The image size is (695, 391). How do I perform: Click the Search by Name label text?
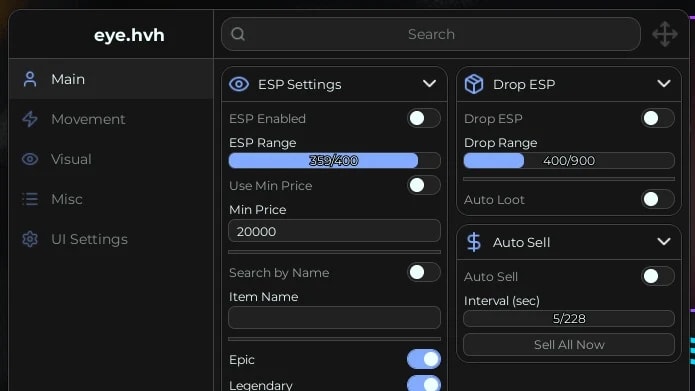tap(279, 273)
